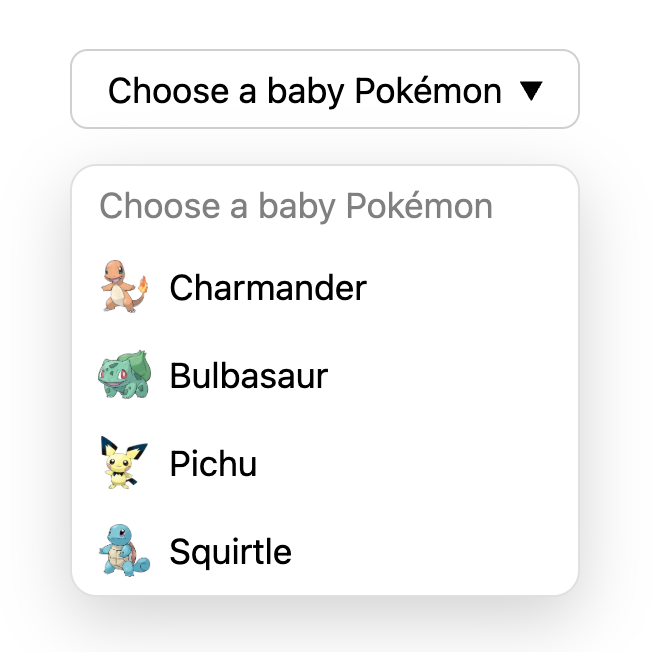Click the Bulbasaur sprite icon
Image resolution: width=652 pixels, height=652 pixels.
[124, 376]
